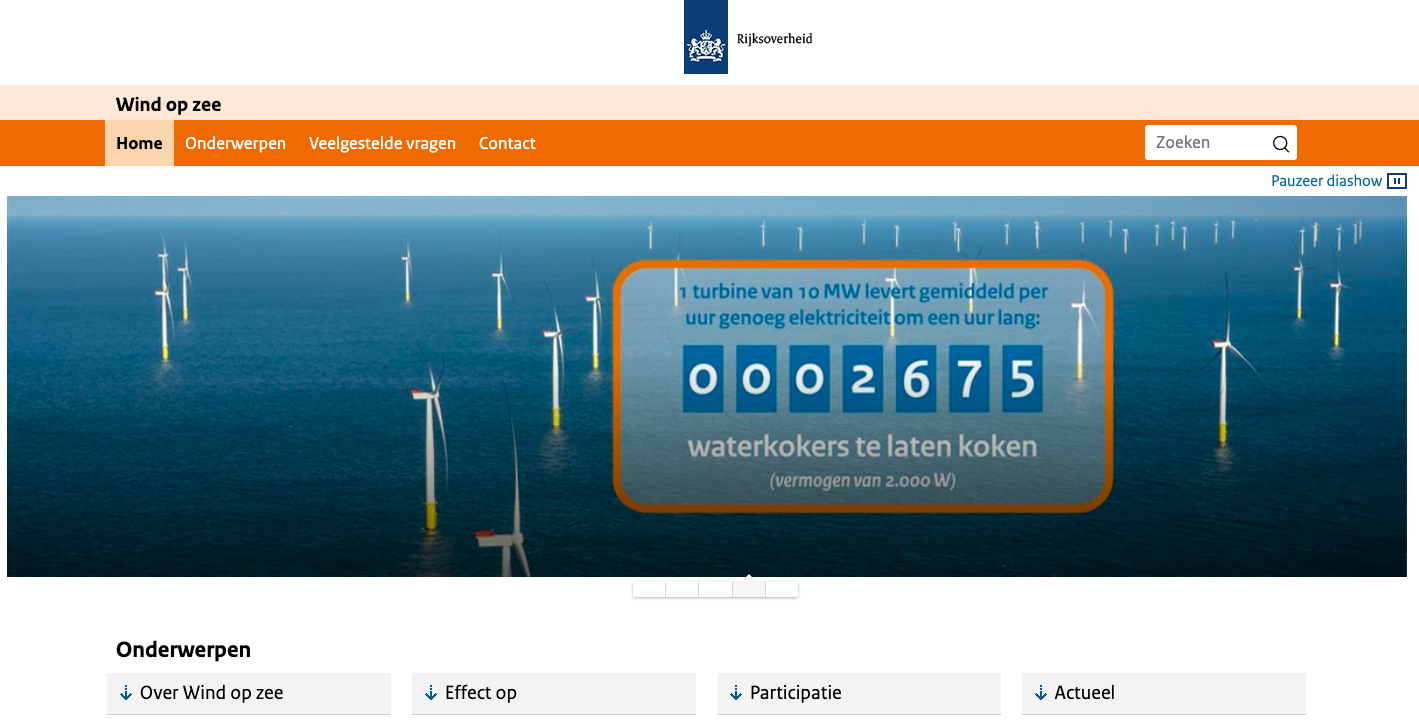Select the highlighted fourth slideshow indicator
This screenshot has height=727, width=1419.
click(749, 589)
